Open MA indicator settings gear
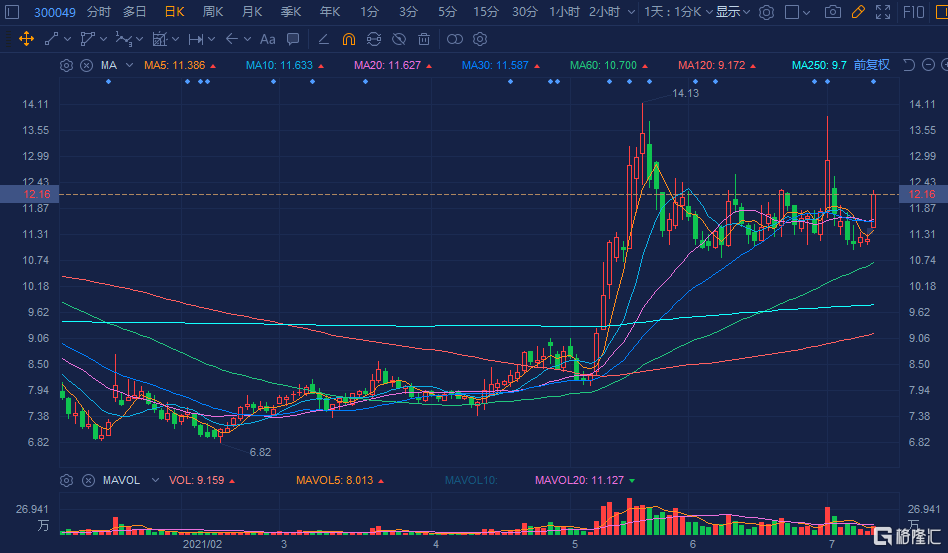 [66, 65]
